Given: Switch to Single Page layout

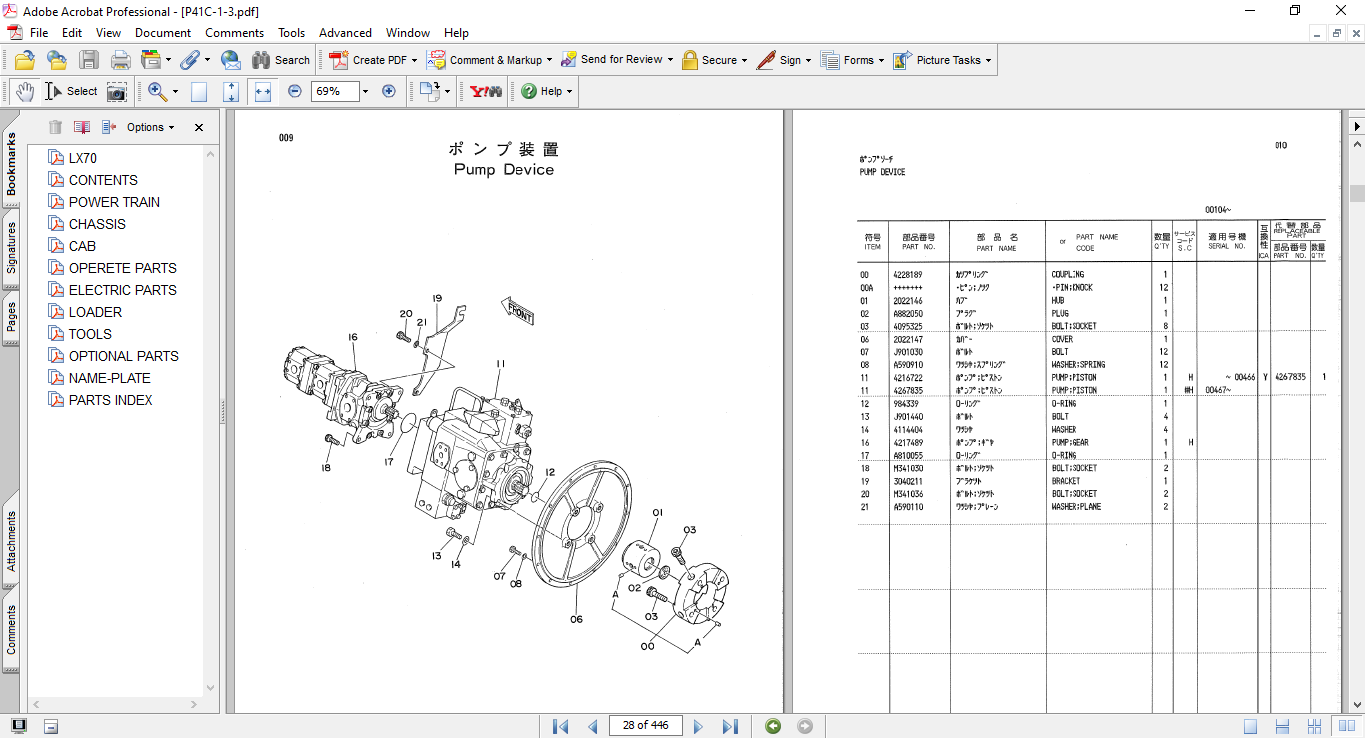Looking at the screenshot, I should 1250,726.
